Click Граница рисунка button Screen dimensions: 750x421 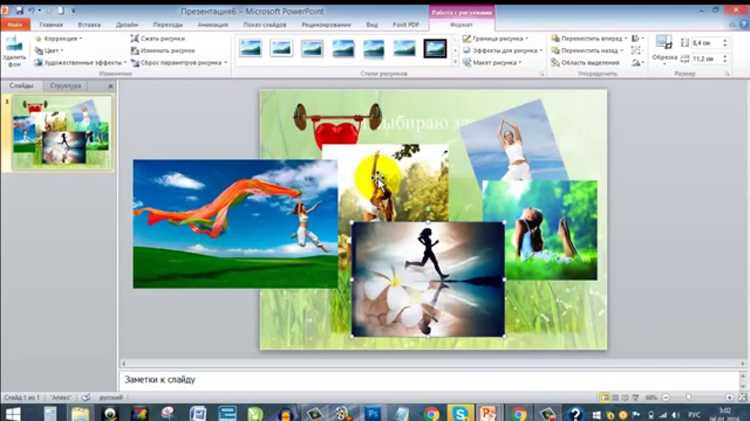click(x=495, y=38)
